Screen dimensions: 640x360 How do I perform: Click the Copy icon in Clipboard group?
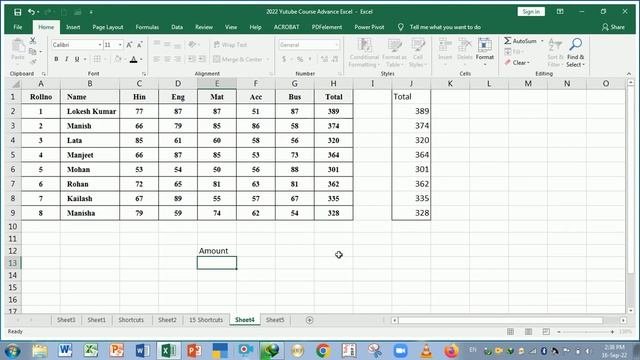[x=33, y=51]
